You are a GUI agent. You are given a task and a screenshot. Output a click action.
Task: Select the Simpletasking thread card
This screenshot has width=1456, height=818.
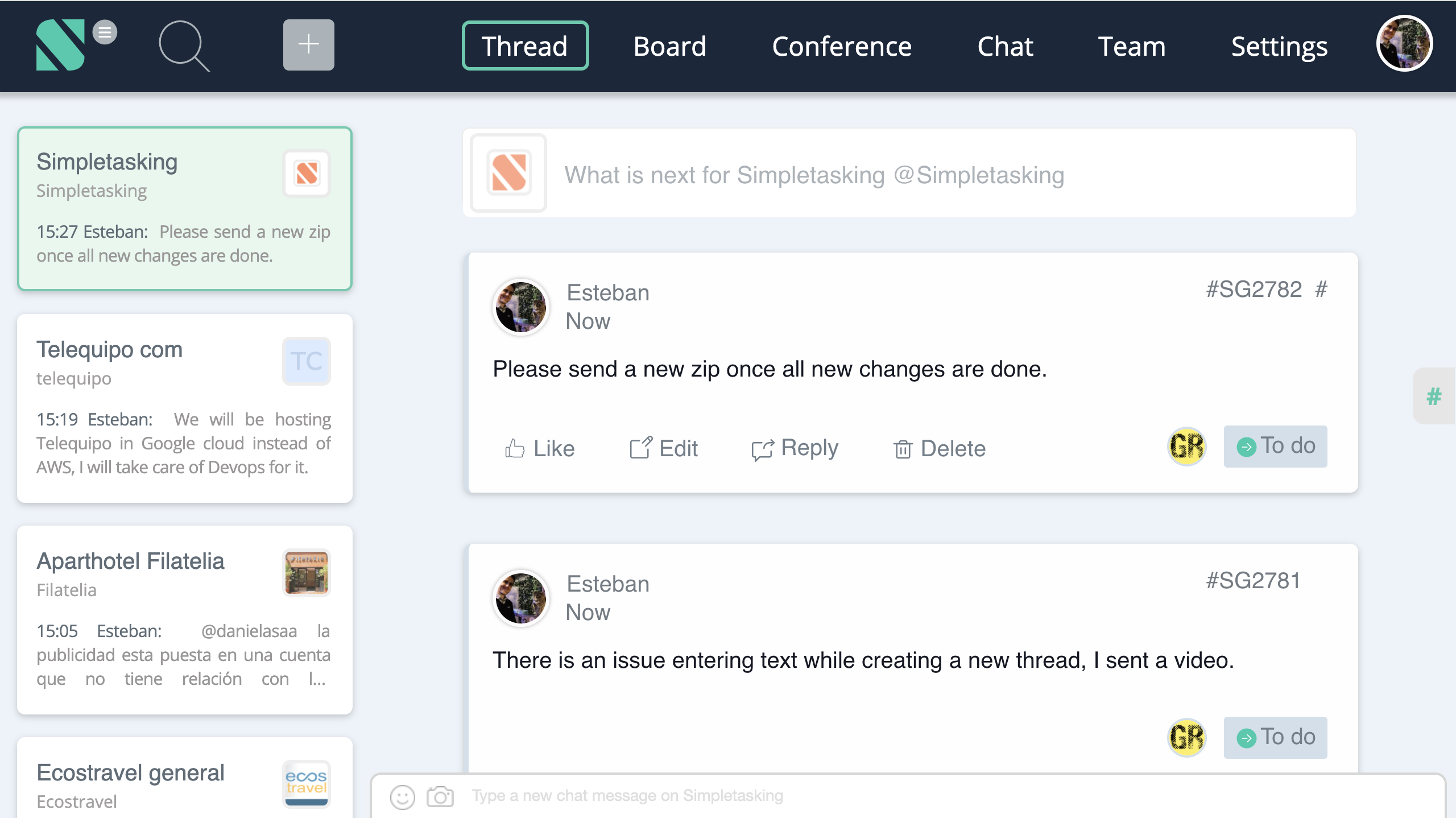coord(185,209)
